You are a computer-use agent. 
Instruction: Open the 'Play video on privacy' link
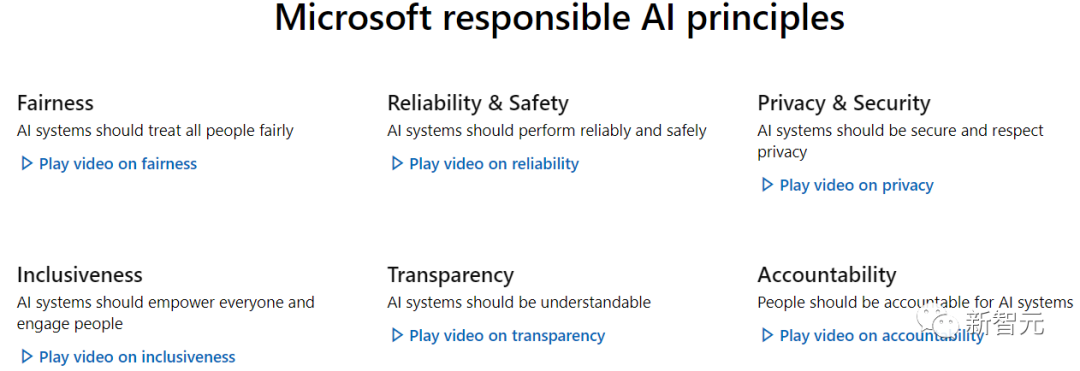847,185
